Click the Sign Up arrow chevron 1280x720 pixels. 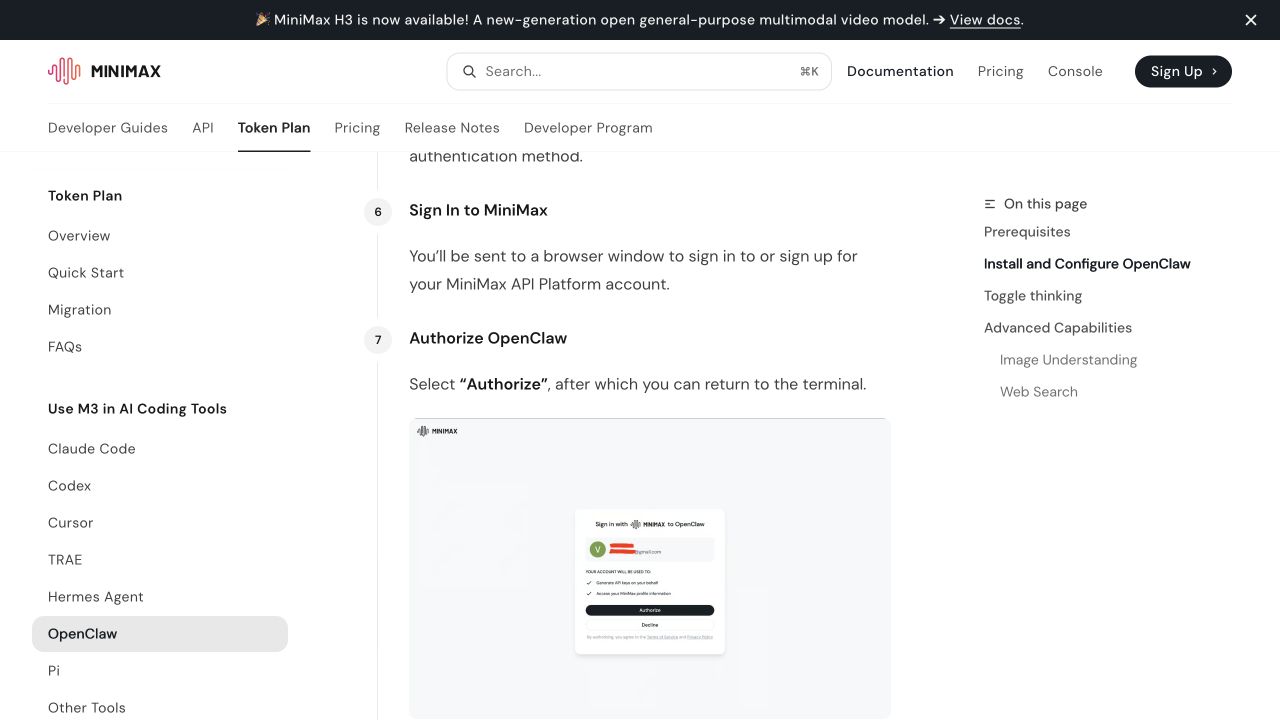click(x=1214, y=71)
